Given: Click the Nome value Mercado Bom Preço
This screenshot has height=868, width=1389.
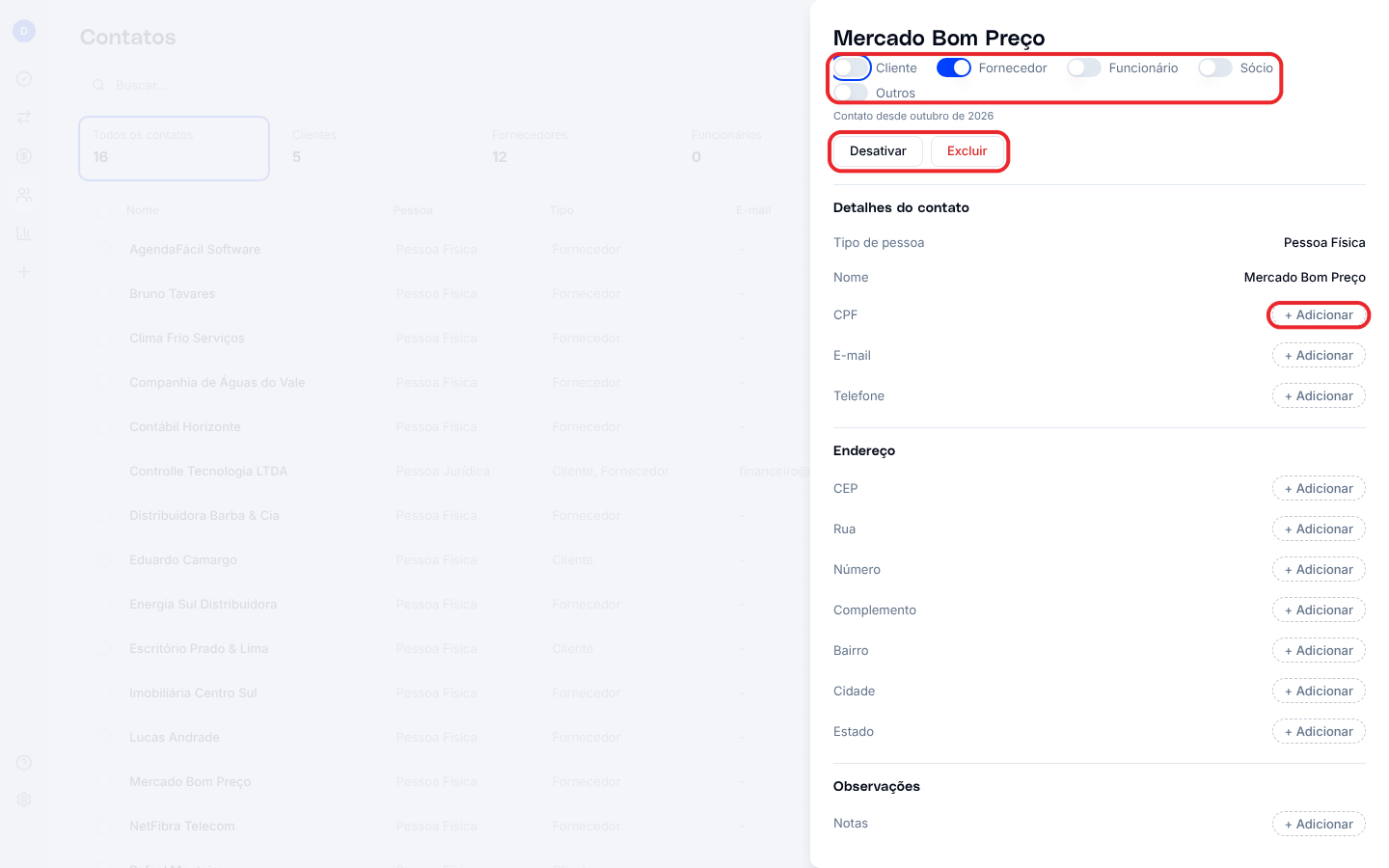Looking at the screenshot, I should pyautogui.click(x=1304, y=278).
